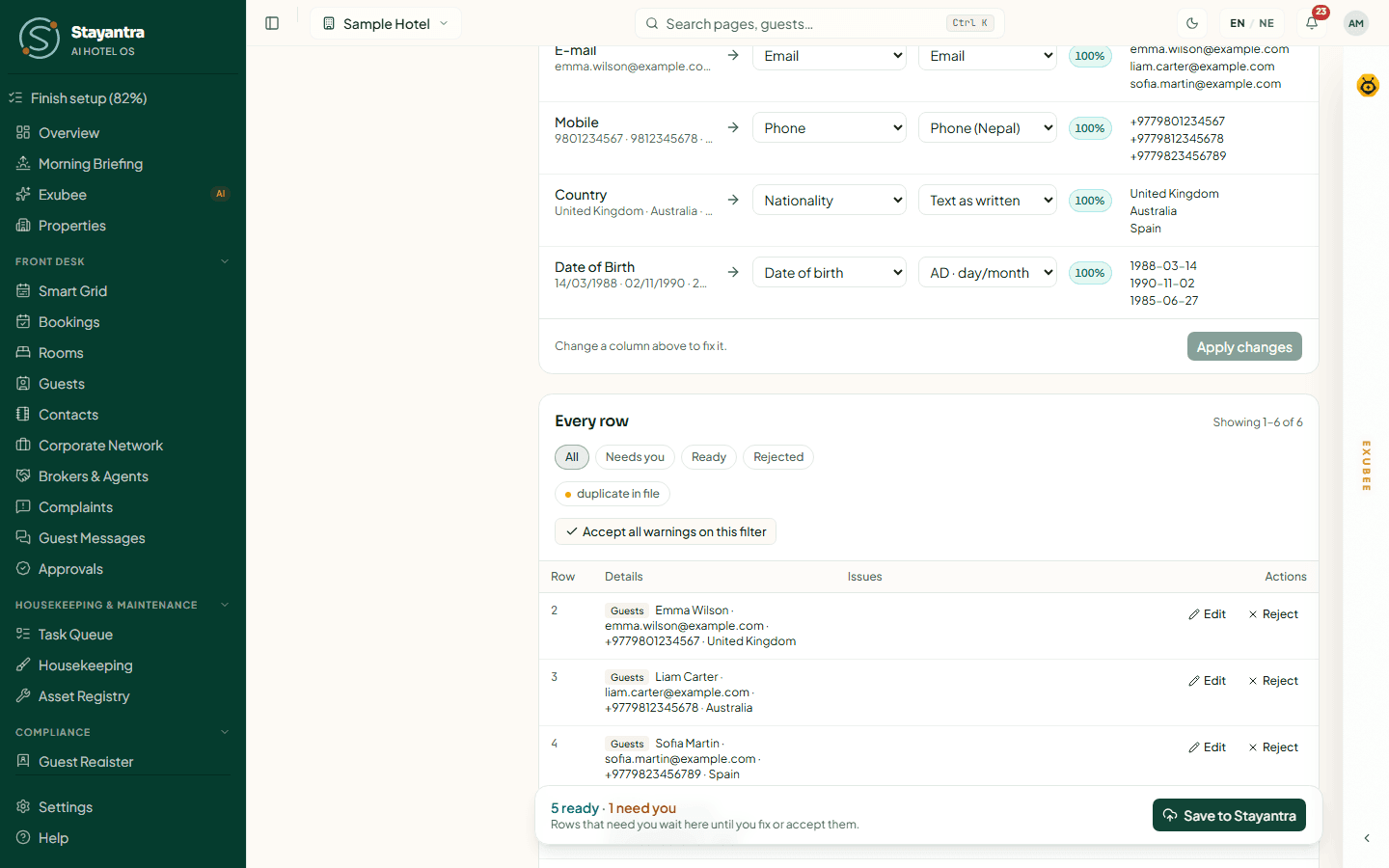Open Date of birth mapping dropdown

tap(830, 273)
